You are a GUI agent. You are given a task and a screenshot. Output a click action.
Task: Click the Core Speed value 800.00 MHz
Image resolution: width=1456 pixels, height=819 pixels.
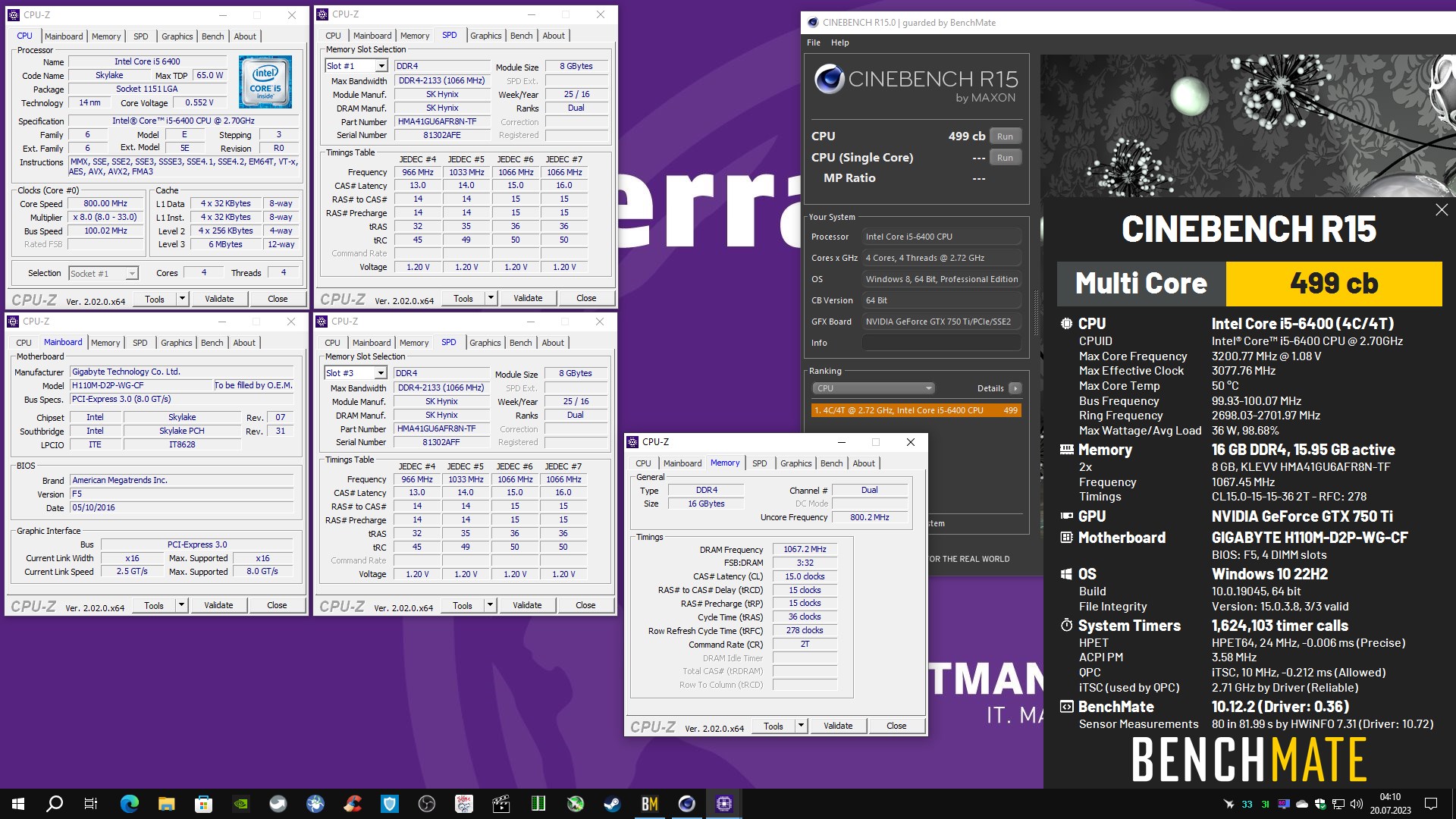105,204
